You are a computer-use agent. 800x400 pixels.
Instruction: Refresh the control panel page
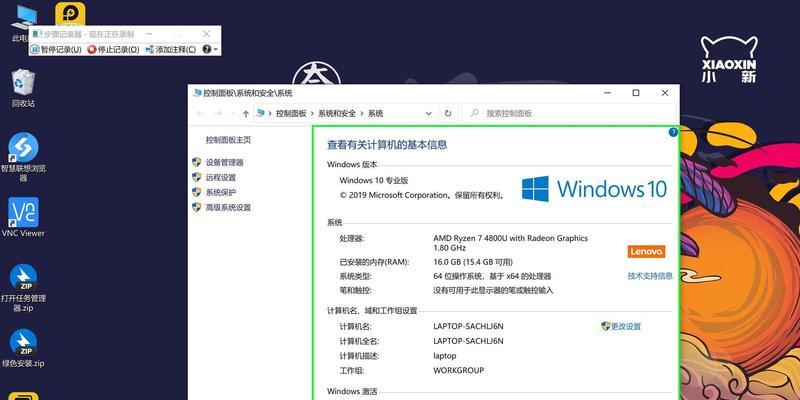448,114
